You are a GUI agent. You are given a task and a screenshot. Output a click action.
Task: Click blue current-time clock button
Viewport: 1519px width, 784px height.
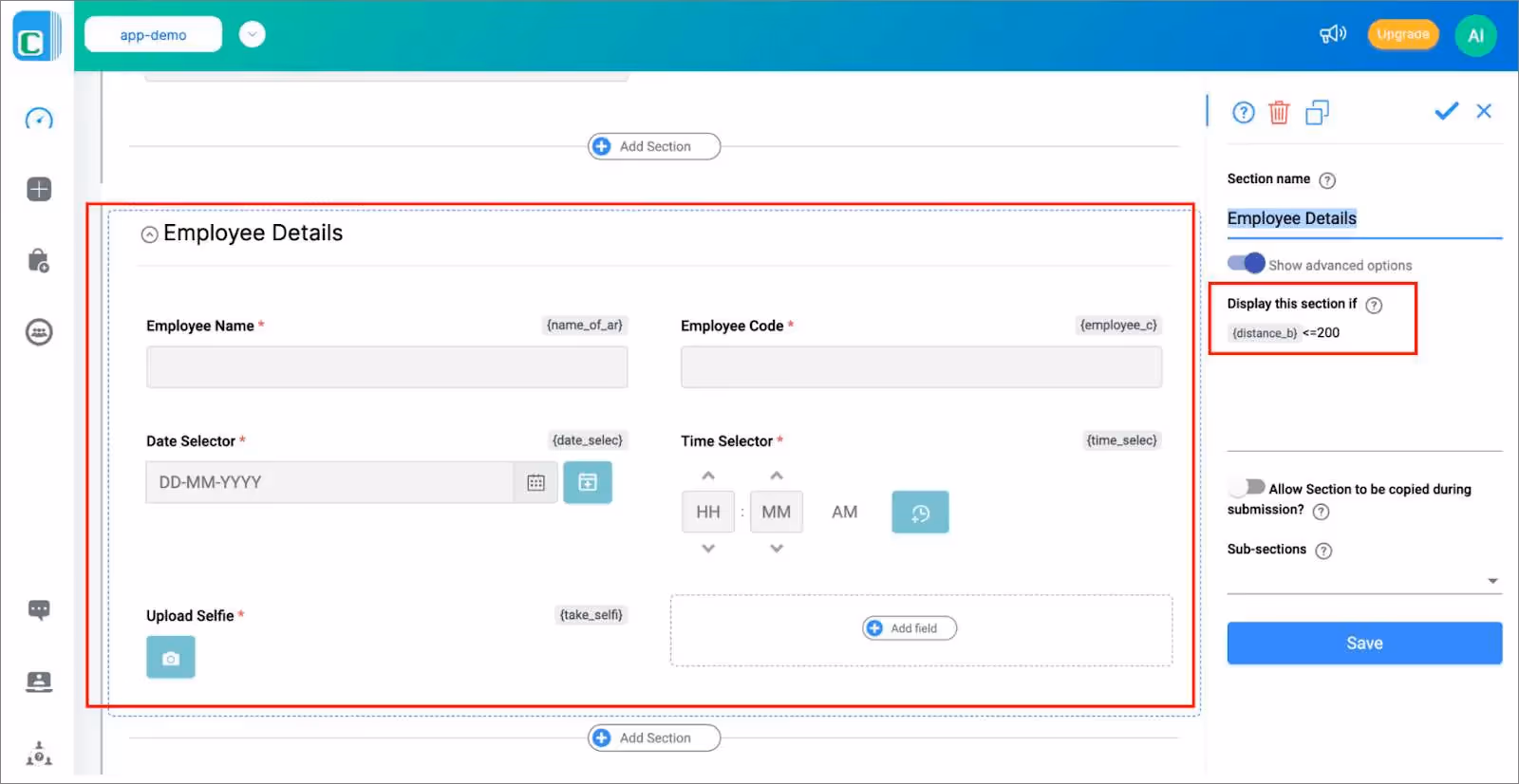pyautogui.click(x=920, y=513)
